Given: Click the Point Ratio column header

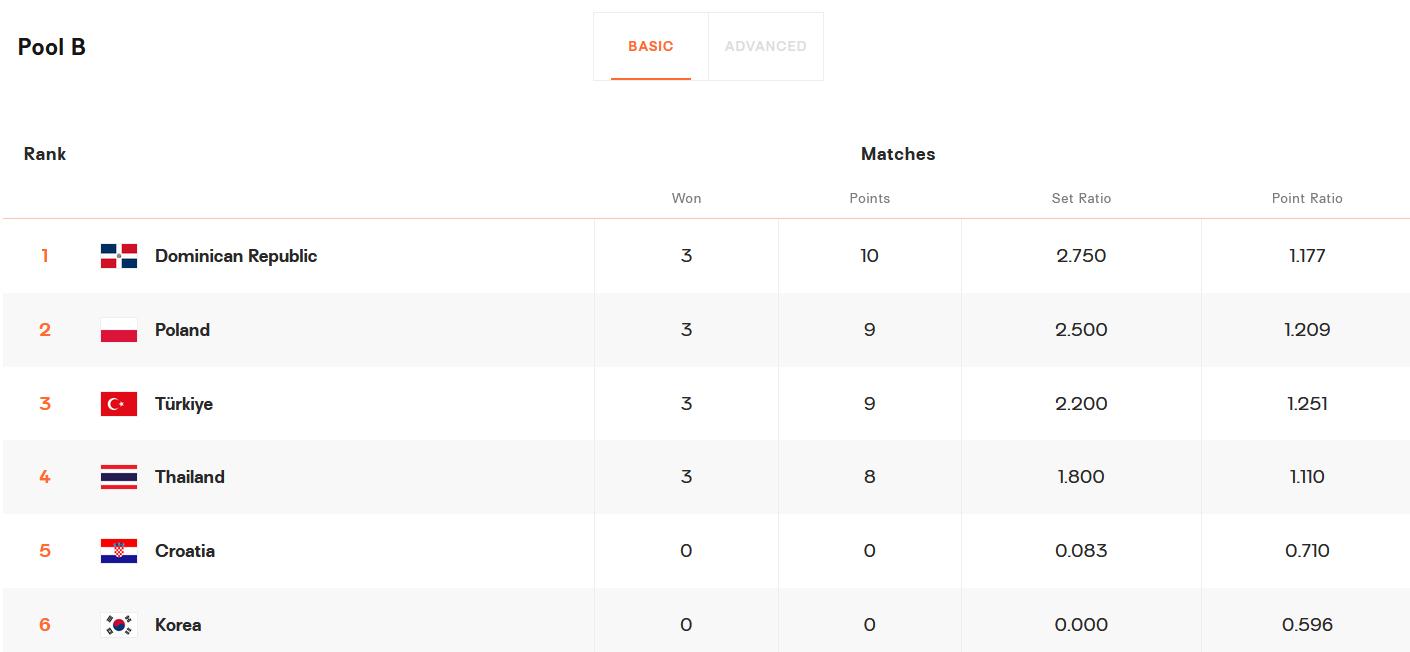Looking at the screenshot, I should click(x=1307, y=198).
